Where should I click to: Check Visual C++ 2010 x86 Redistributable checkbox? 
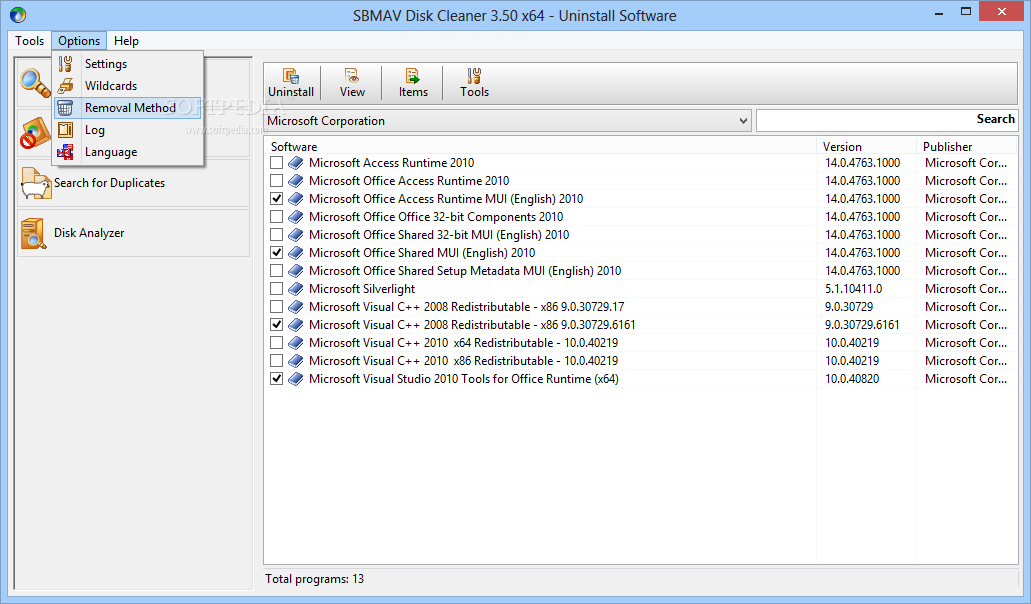(x=276, y=361)
